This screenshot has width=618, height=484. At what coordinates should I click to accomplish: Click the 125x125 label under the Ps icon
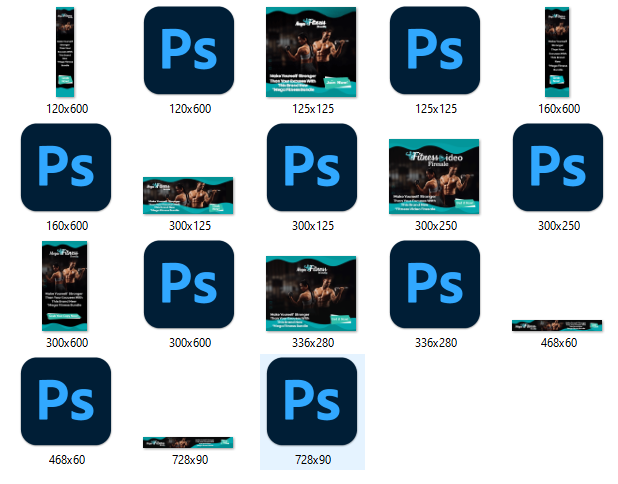coord(436,109)
